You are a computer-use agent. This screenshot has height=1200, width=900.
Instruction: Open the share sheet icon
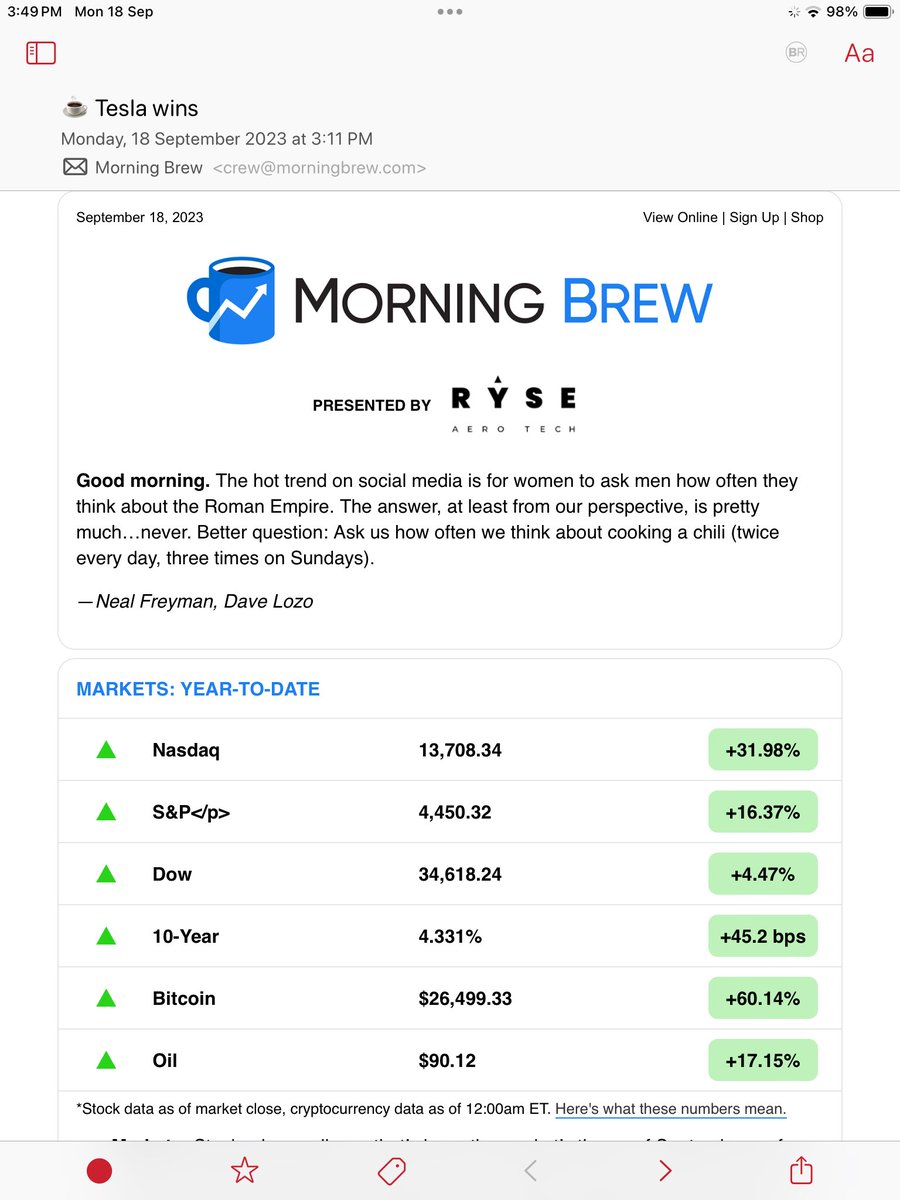pyautogui.click(x=800, y=1169)
